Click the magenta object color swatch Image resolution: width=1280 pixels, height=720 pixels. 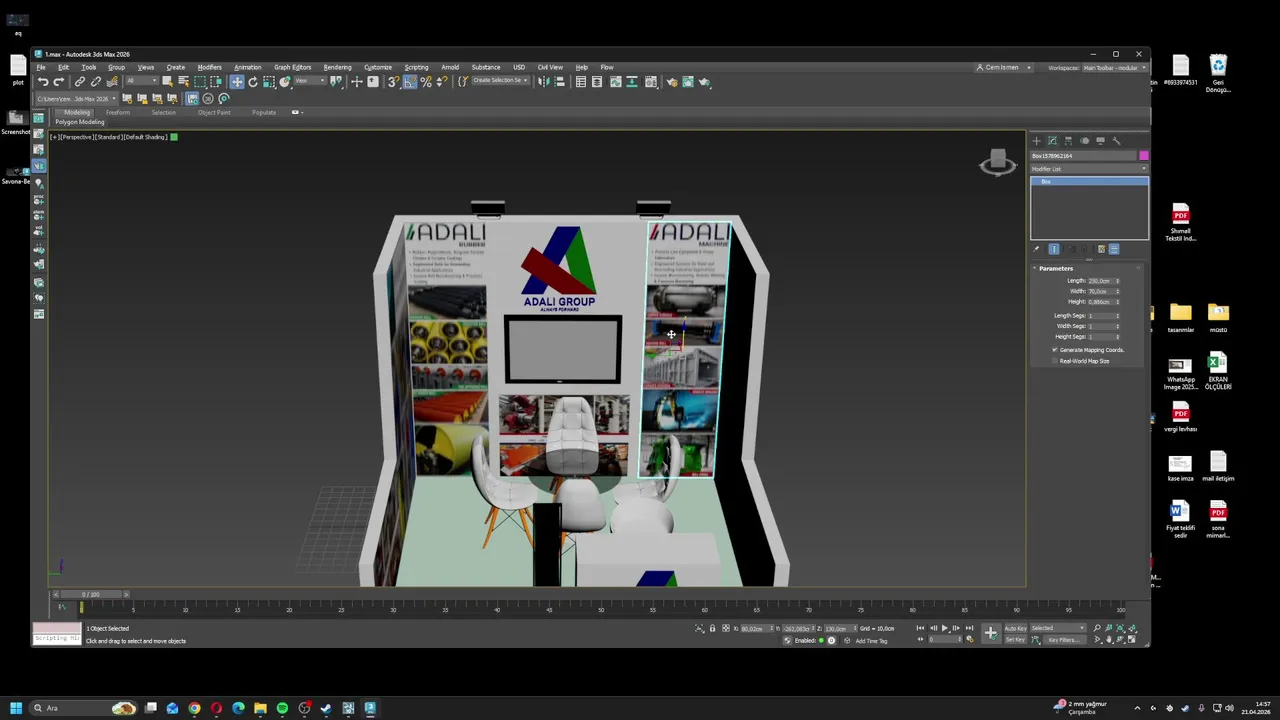pyautogui.click(x=1144, y=156)
